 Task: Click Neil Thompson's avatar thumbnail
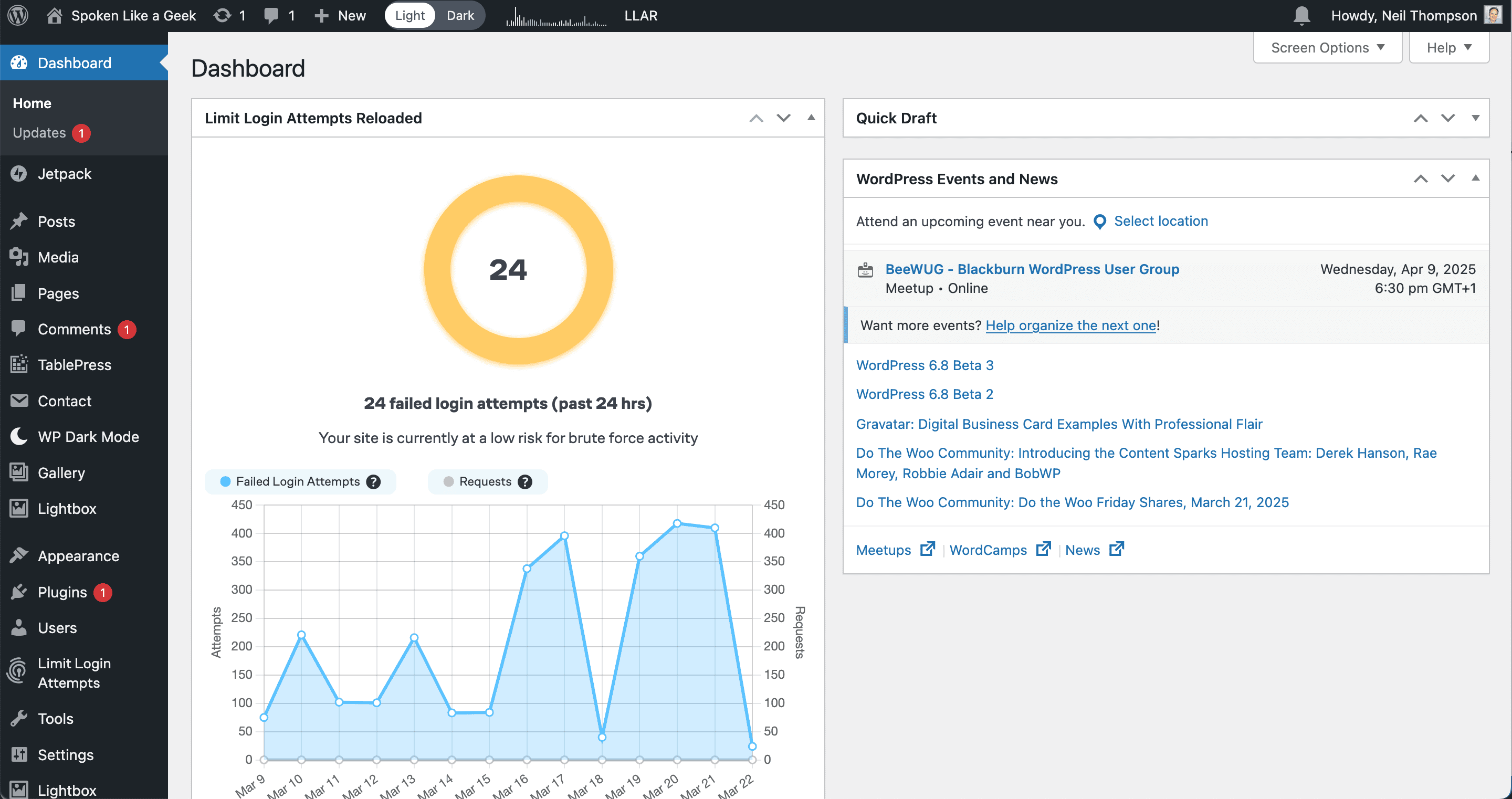coord(1493,15)
